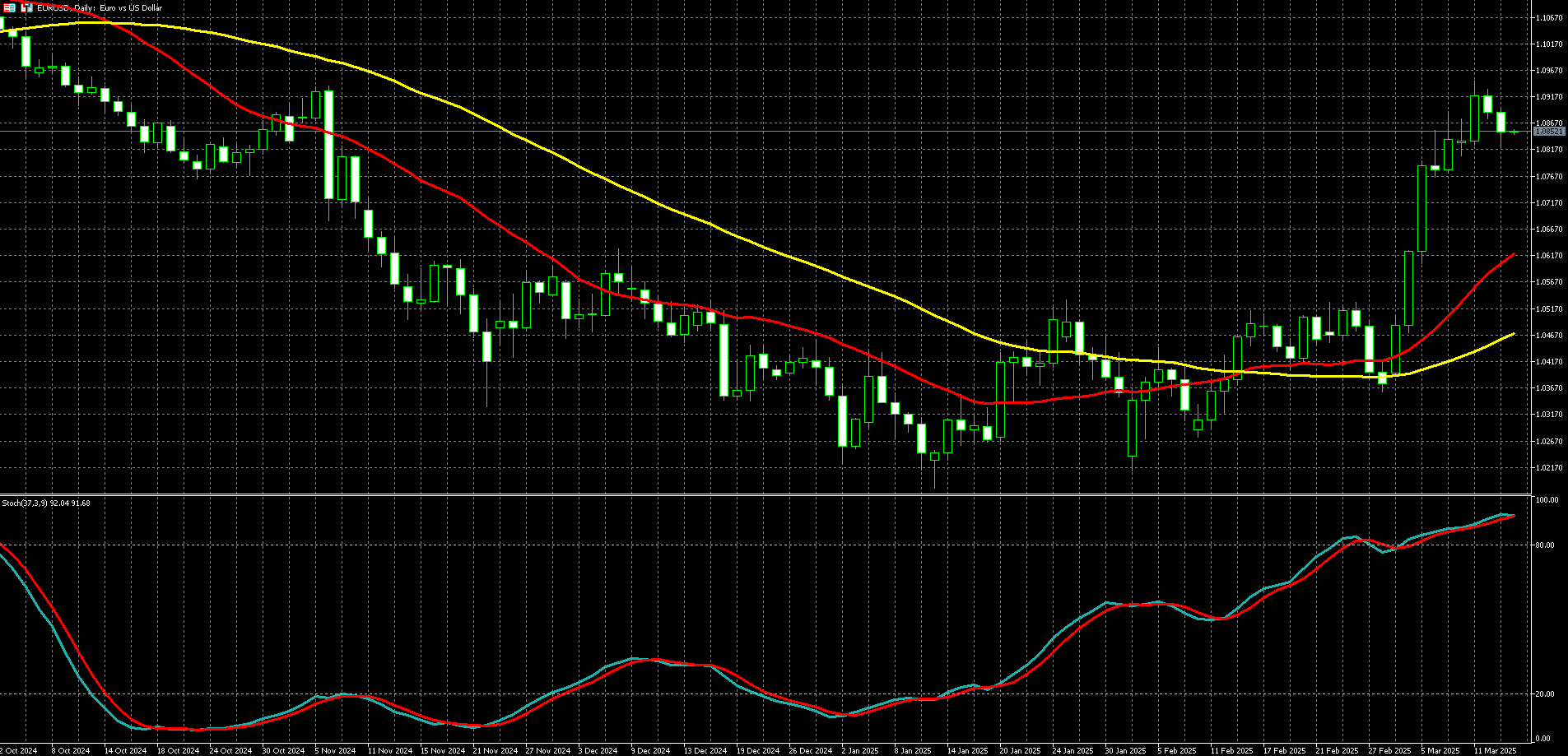The width and height of the screenshot is (1568, 756).
Task: Click the highlighted 1.08521 current price tag
Action: (1548, 132)
